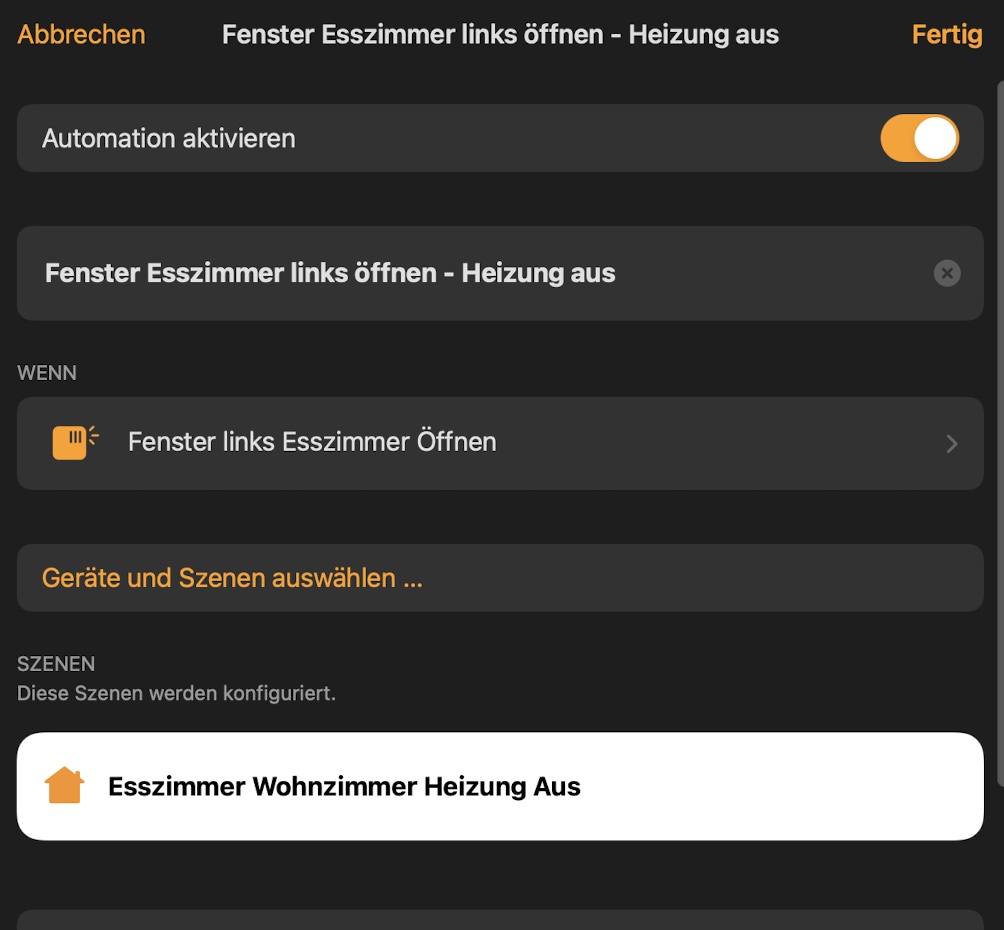
Task: Click the WENN section header
Action: click(x=47, y=373)
